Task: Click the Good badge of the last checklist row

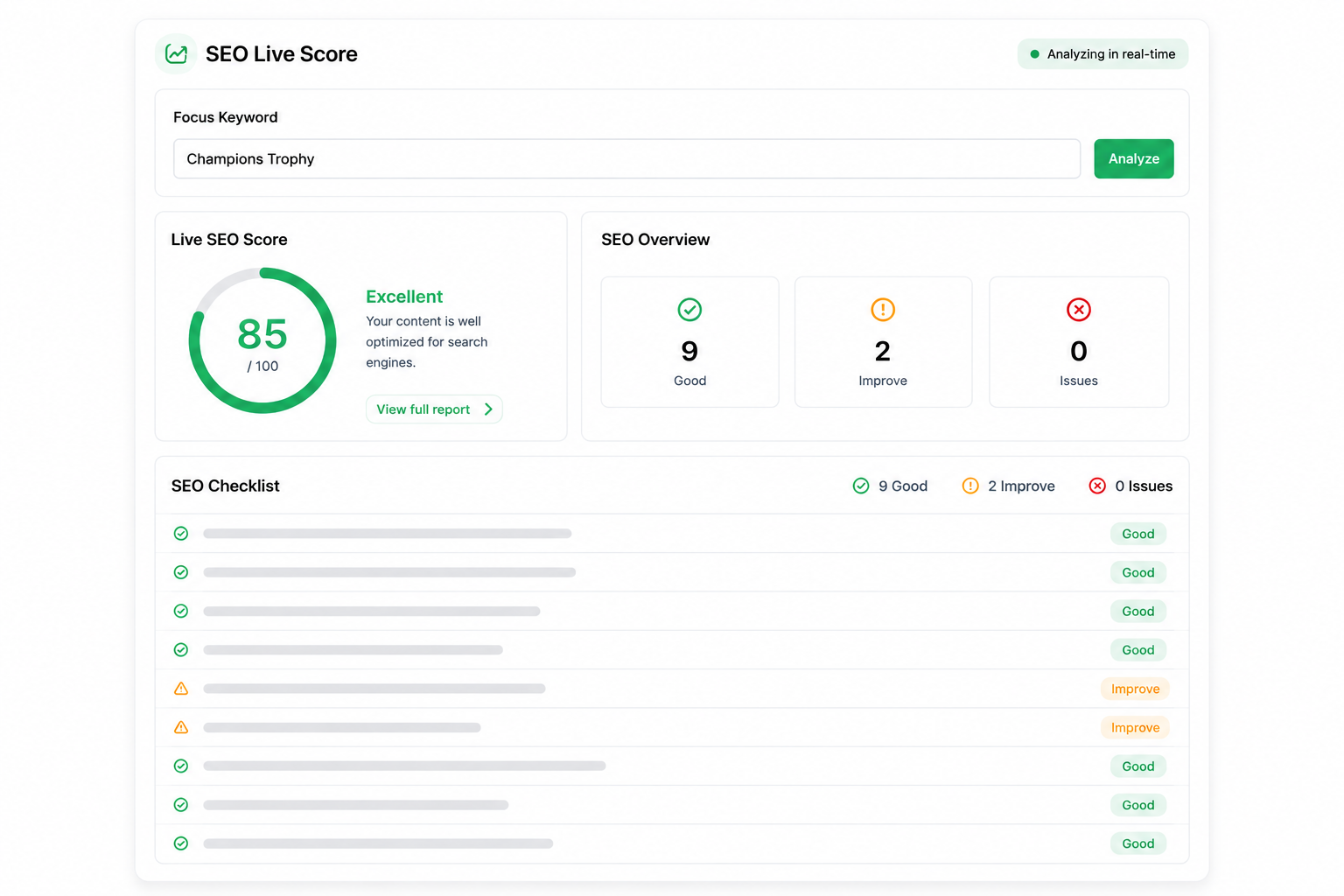Action: point(1138,843)
